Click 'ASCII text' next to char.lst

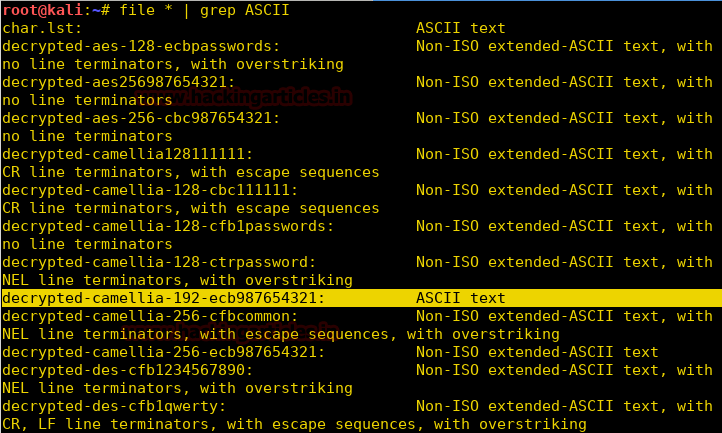click(x=460, y=27)
